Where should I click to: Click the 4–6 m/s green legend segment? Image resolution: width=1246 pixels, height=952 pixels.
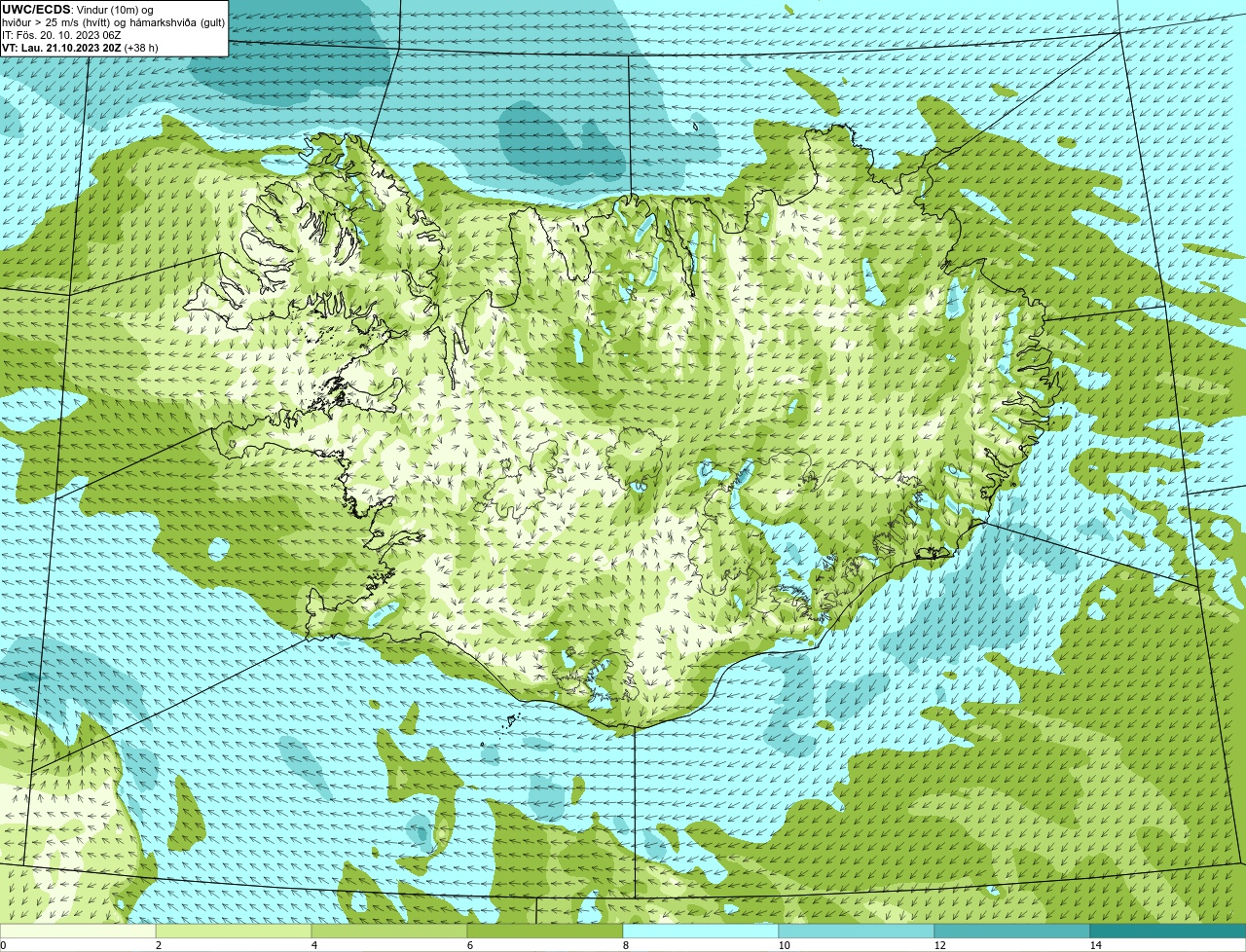[x=389, y=931]
